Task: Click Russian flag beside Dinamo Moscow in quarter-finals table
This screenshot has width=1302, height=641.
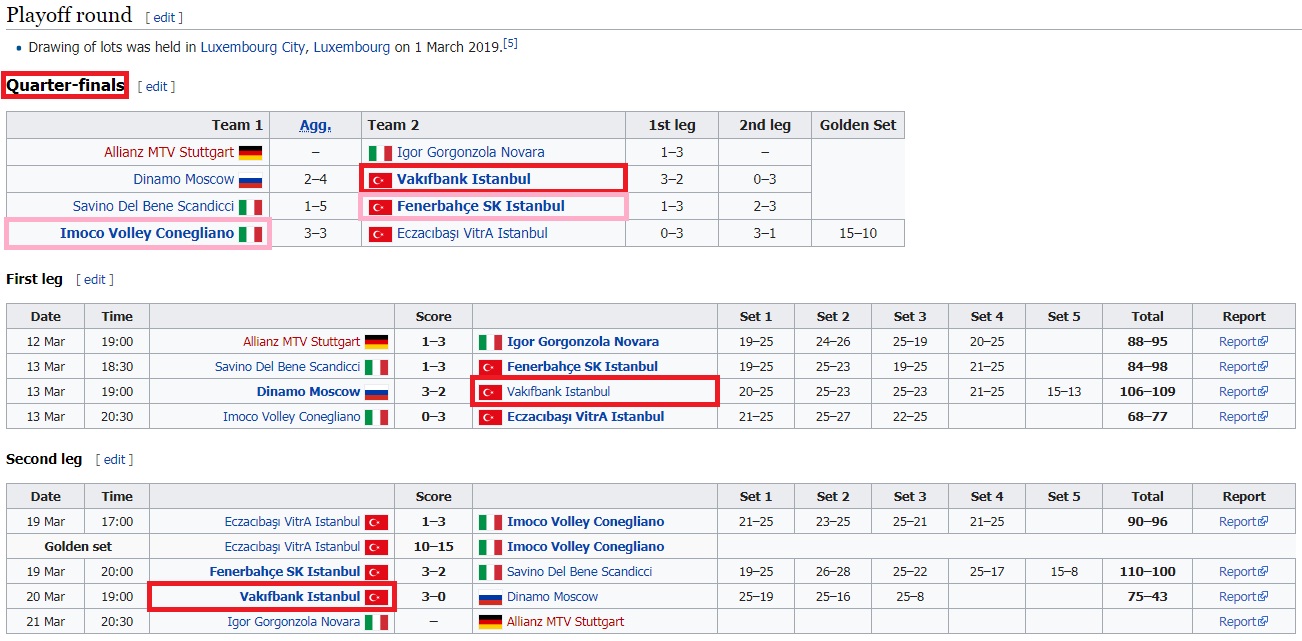Action: pos(250,180)
